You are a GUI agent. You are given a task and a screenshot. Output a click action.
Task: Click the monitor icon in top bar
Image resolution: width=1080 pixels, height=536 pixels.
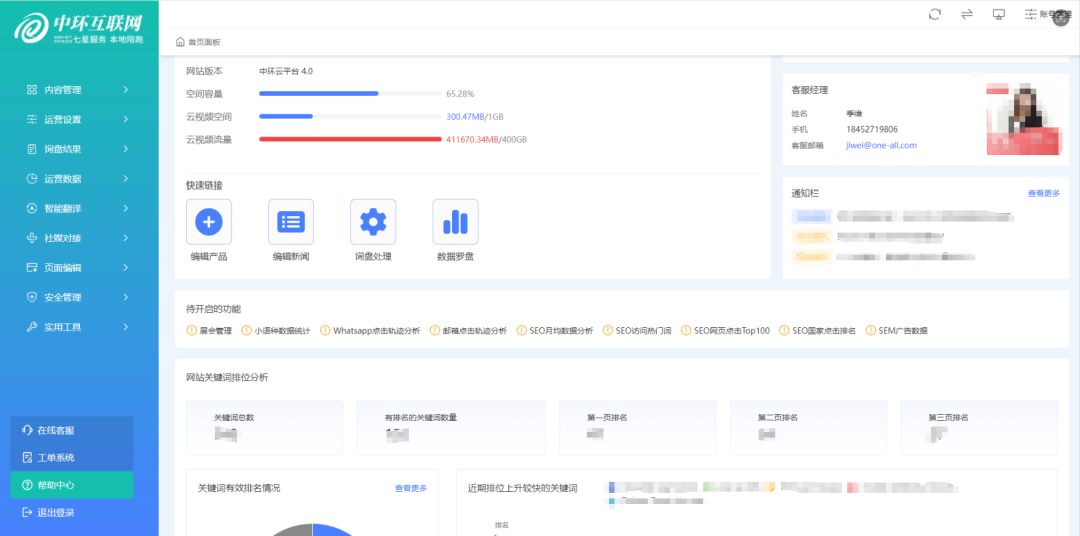point(998,14)
